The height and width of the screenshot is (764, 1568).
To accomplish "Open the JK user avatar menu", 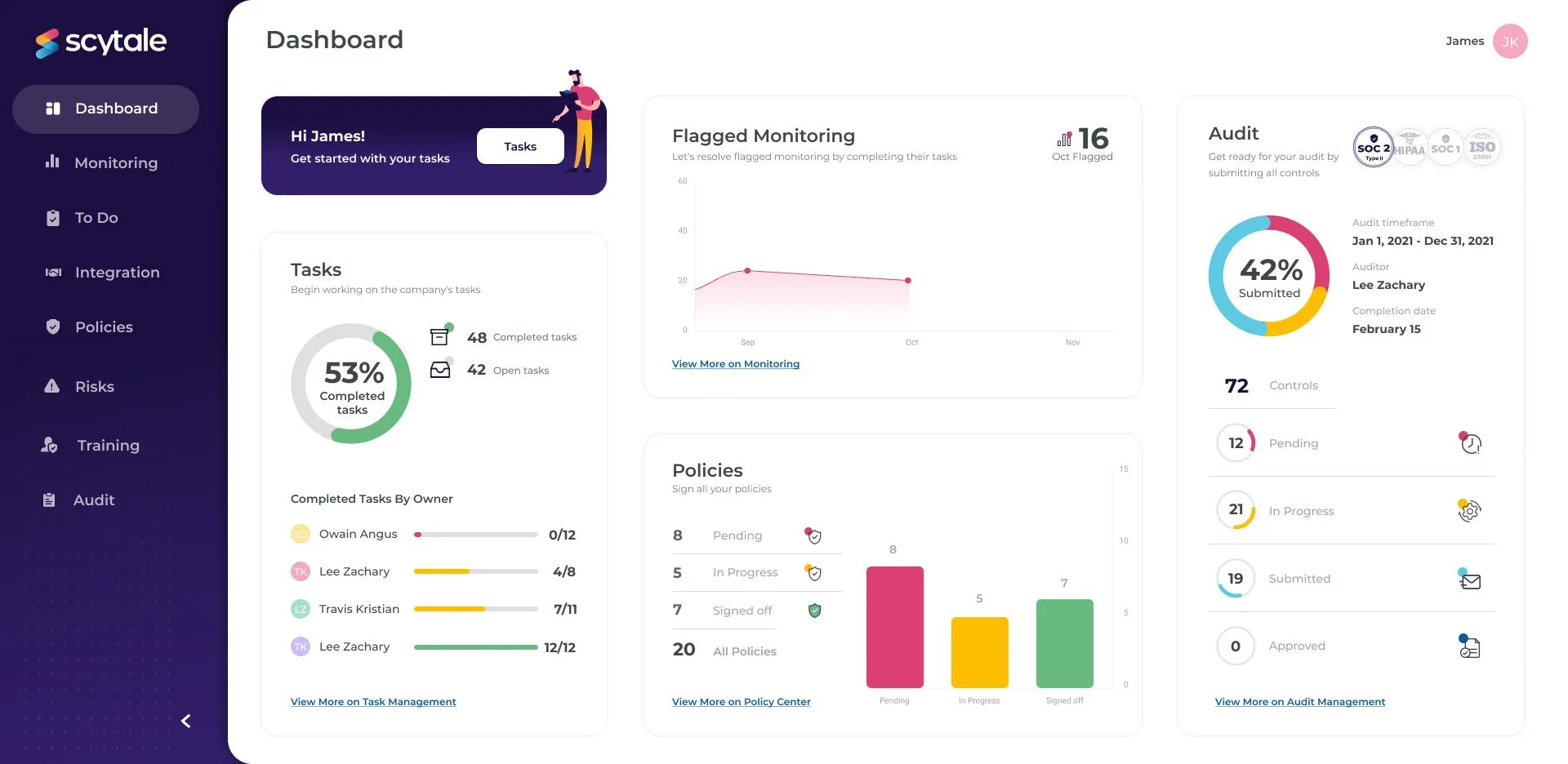I will [1510, 42].
